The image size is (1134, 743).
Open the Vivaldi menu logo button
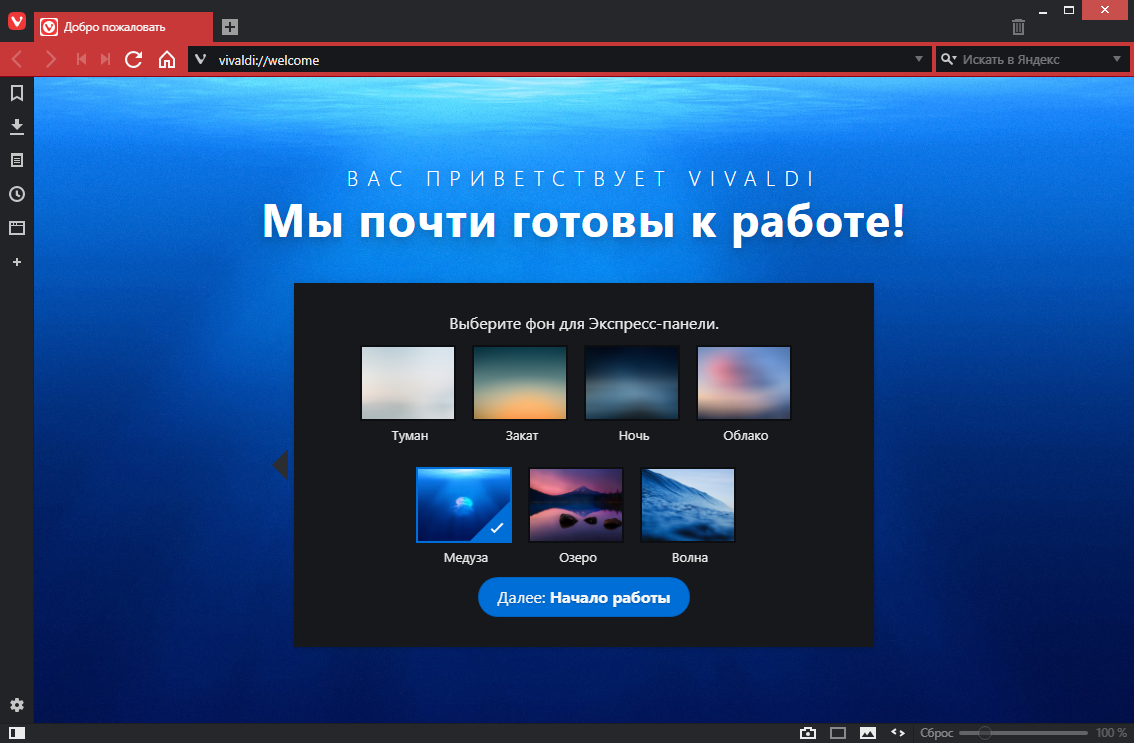(x=17, y=21)
